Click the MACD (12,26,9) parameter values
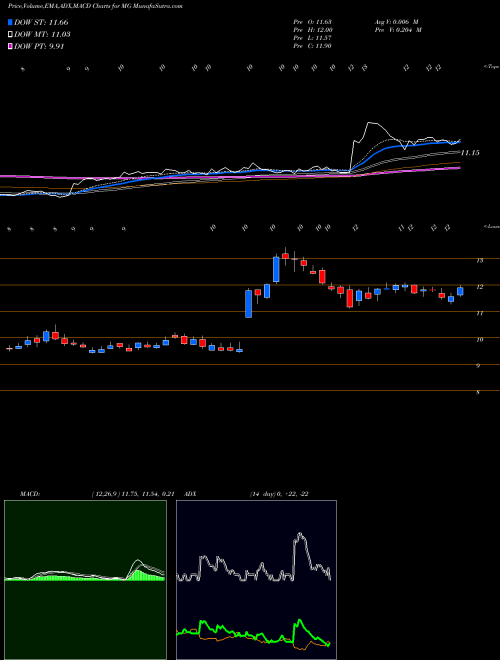 click(133, 494)
